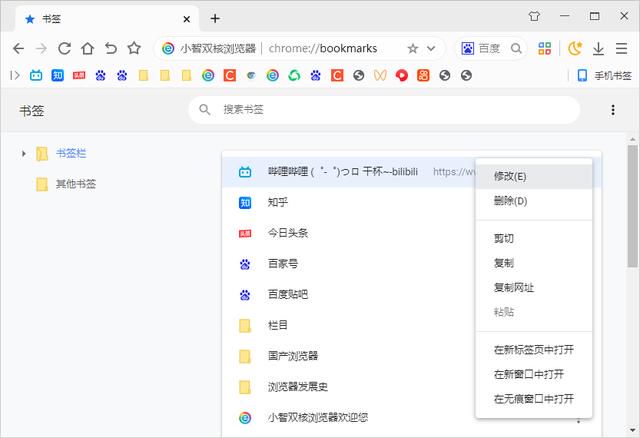Open a new tab with the plus button
This screenshot has width=640, height=438.
click(x=215, y=18)
